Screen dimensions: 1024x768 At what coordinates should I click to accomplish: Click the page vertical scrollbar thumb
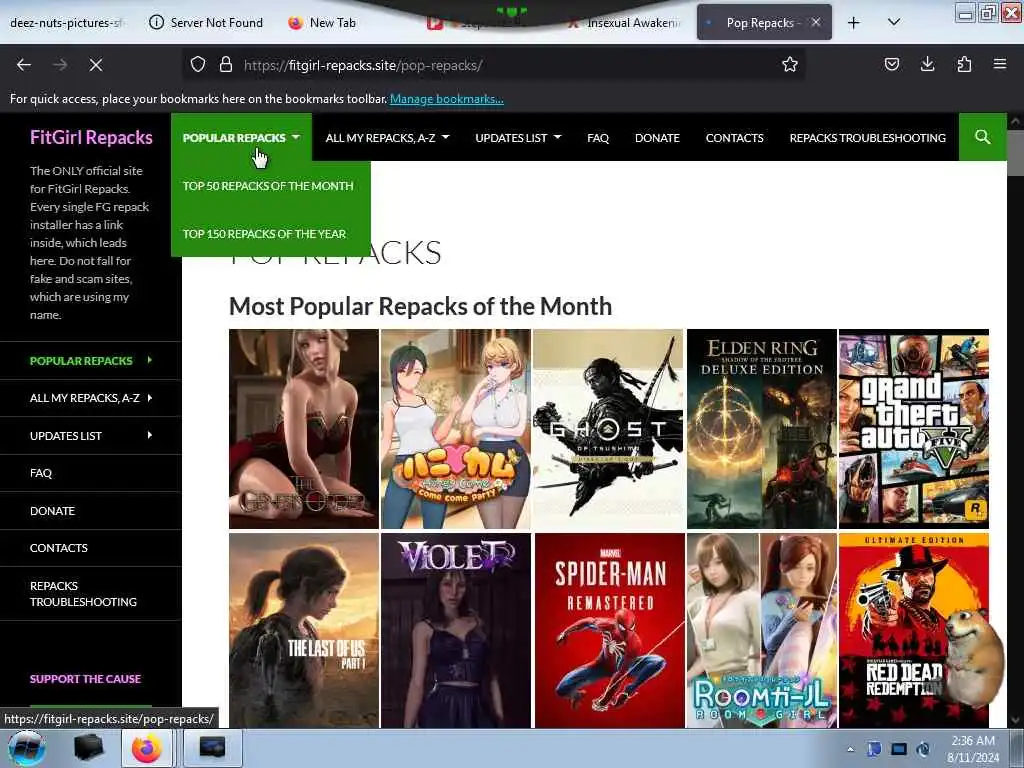[1016, 152]
